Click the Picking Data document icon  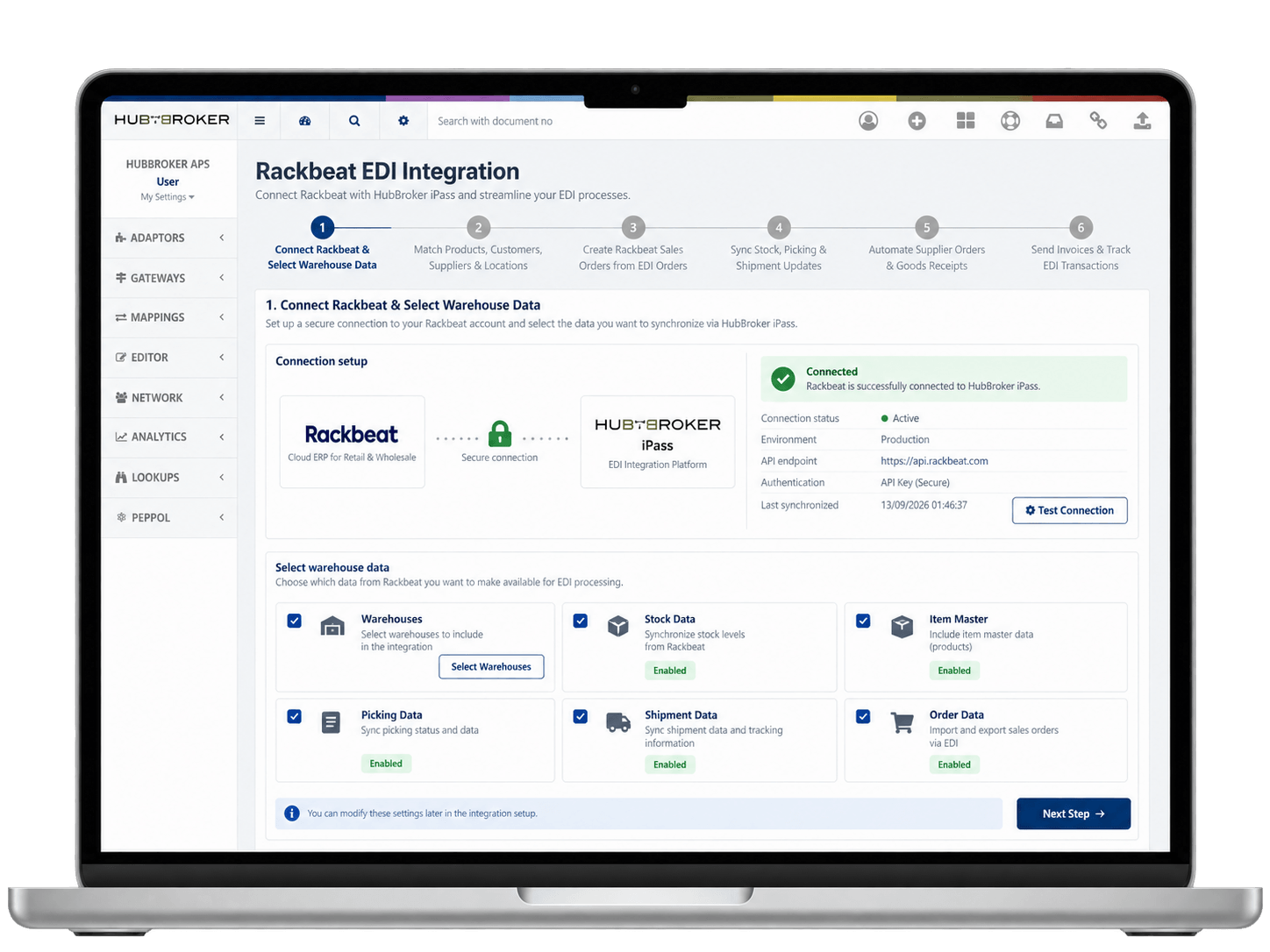pos(331,722)
